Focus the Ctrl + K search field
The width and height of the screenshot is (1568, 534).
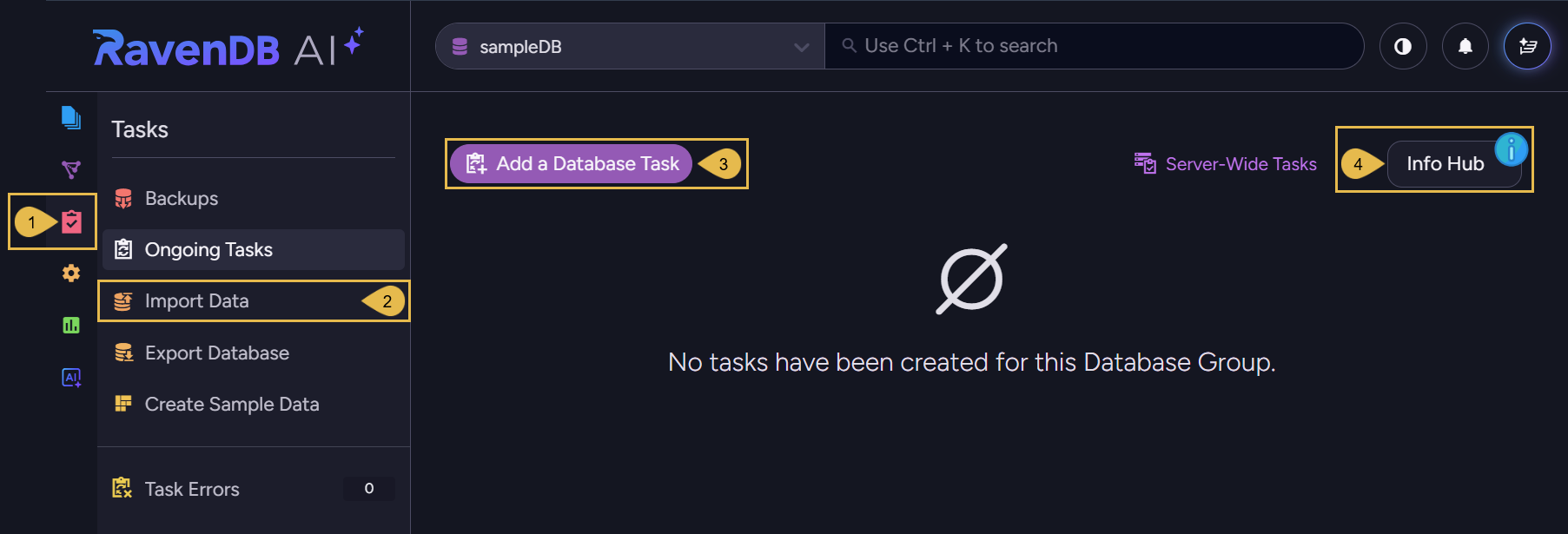click(x=1094, y=46)
